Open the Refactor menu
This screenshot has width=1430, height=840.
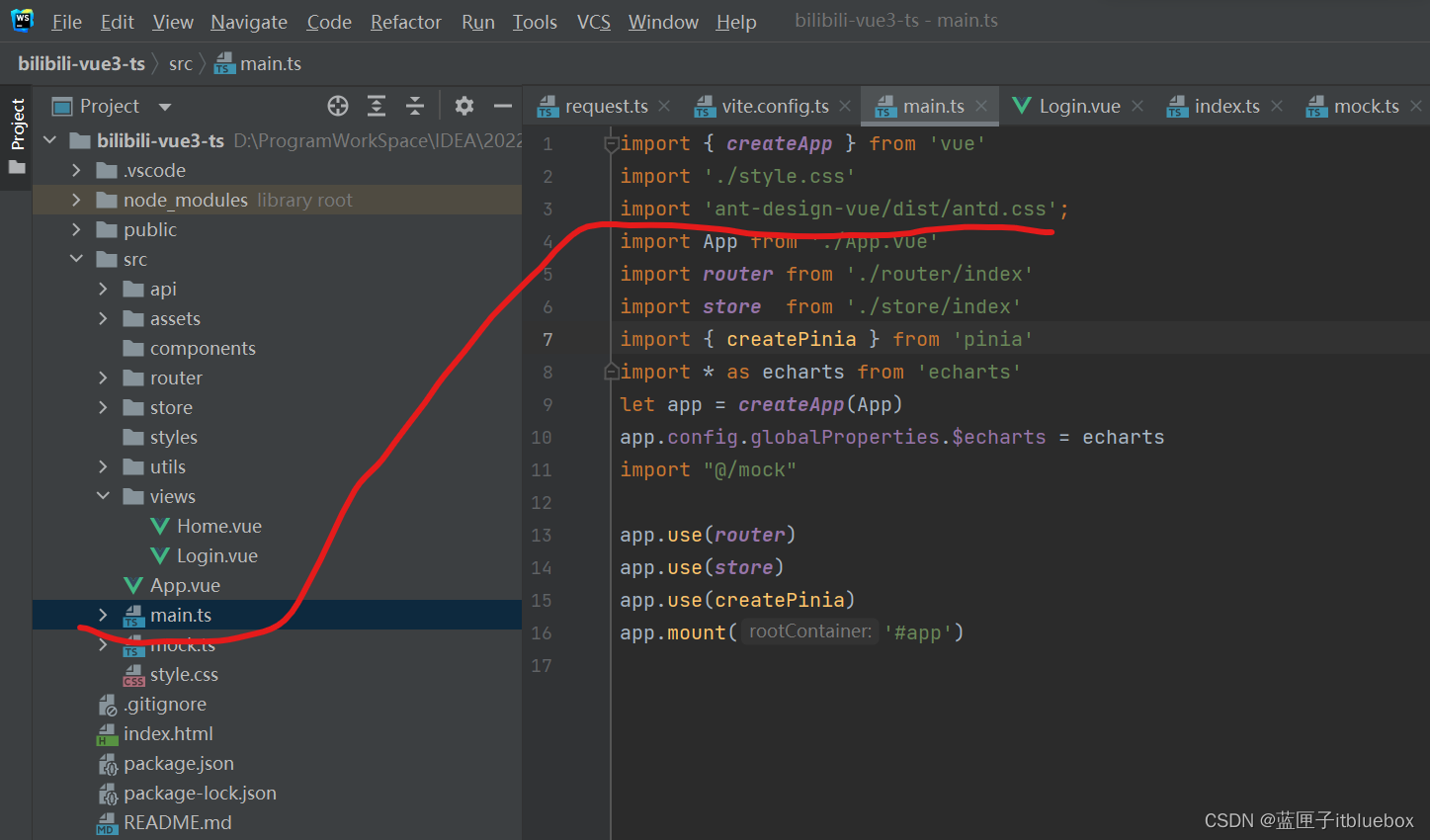coord(405,22)
